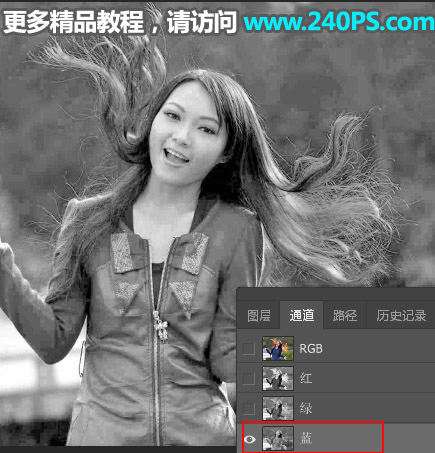Select the RGB channel label
Viewport: 435px width, 453px height.
311,349
